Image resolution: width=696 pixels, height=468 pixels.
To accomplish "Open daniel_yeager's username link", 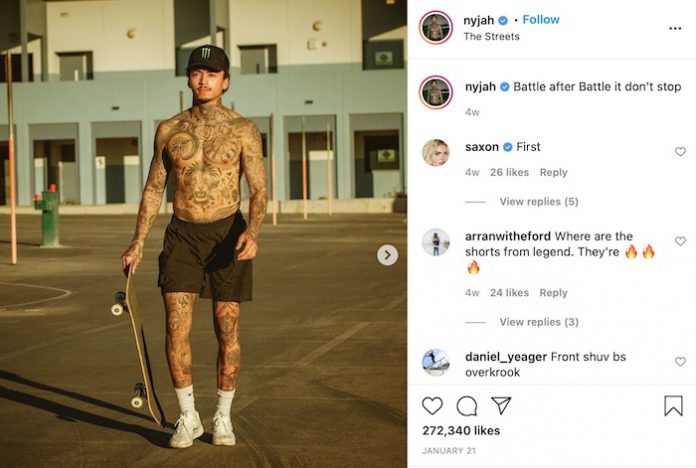I will 506,357.
